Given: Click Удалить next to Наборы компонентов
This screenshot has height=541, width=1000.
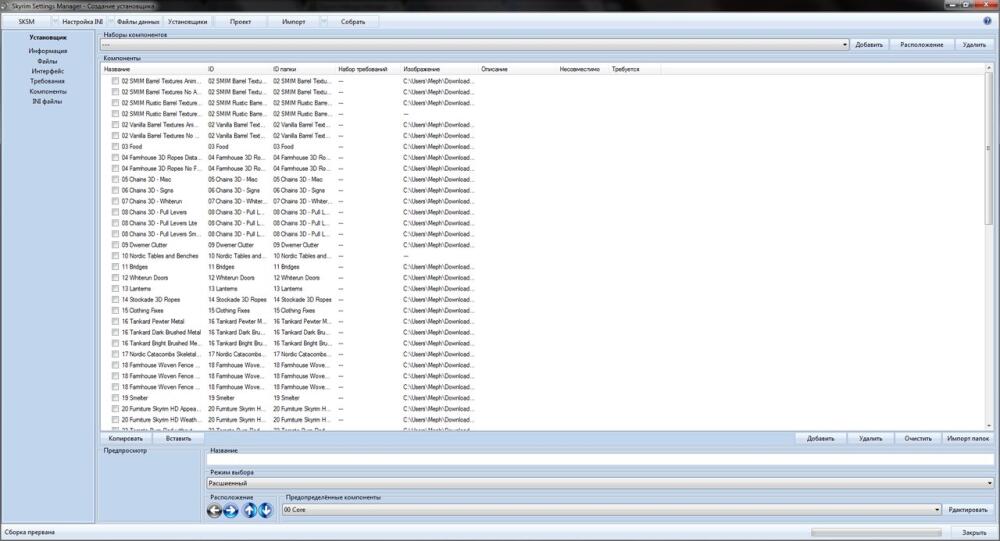Looking at the screenshot, I should point(974,45).
